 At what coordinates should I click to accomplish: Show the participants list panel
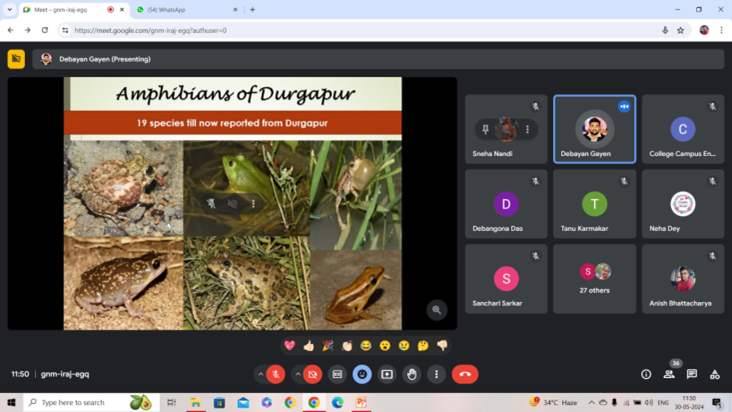pyautogui.click(x=668, y=374)
